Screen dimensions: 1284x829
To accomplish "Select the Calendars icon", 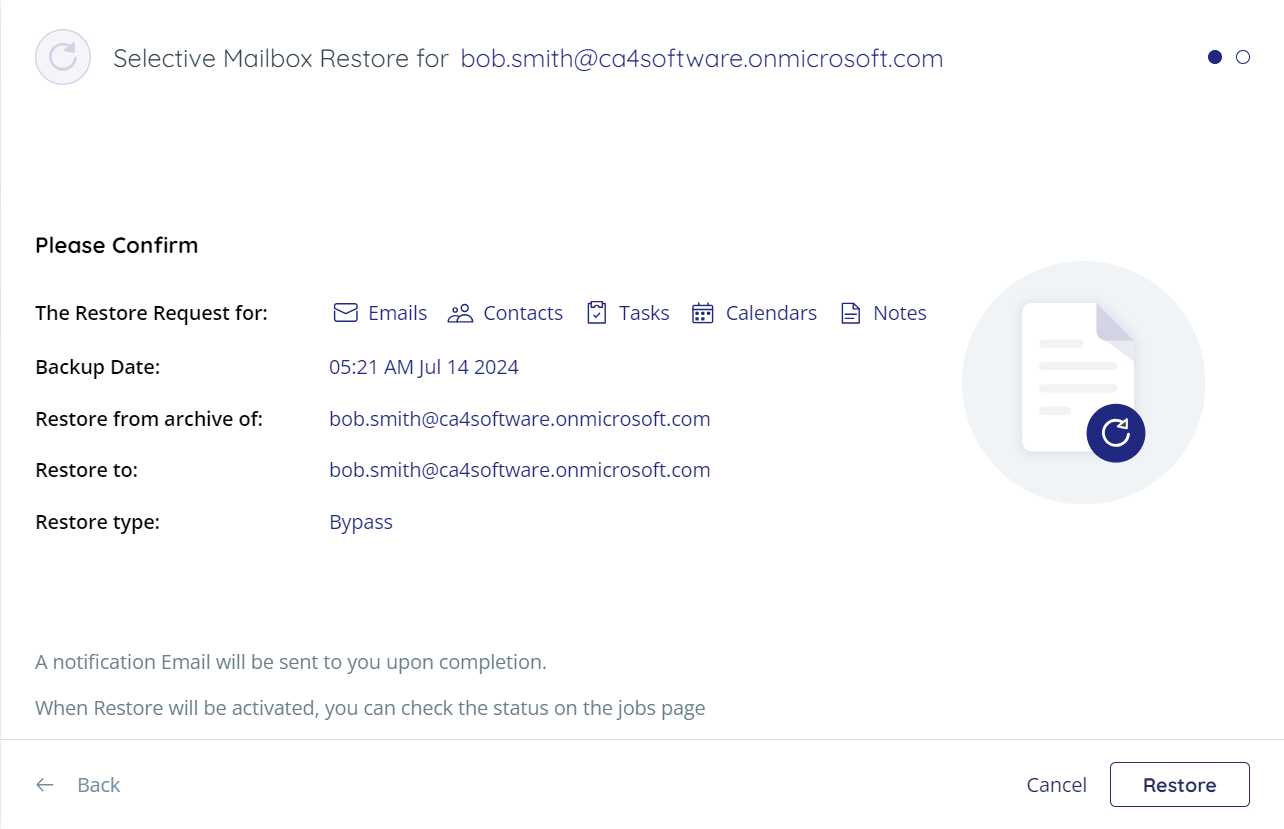I will (701, 312).
